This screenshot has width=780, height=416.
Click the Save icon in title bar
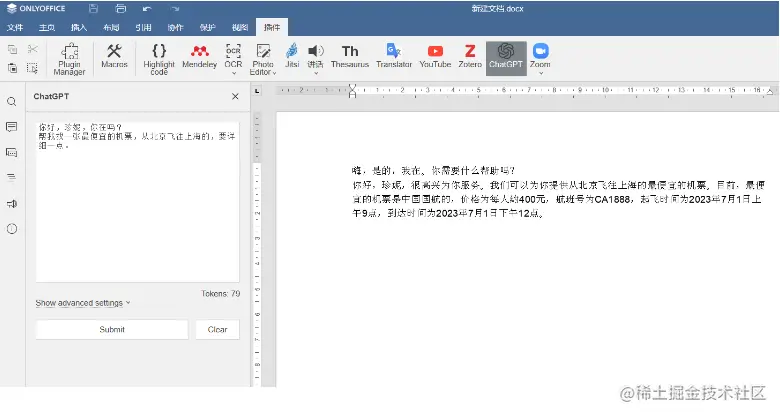(93, 8)
